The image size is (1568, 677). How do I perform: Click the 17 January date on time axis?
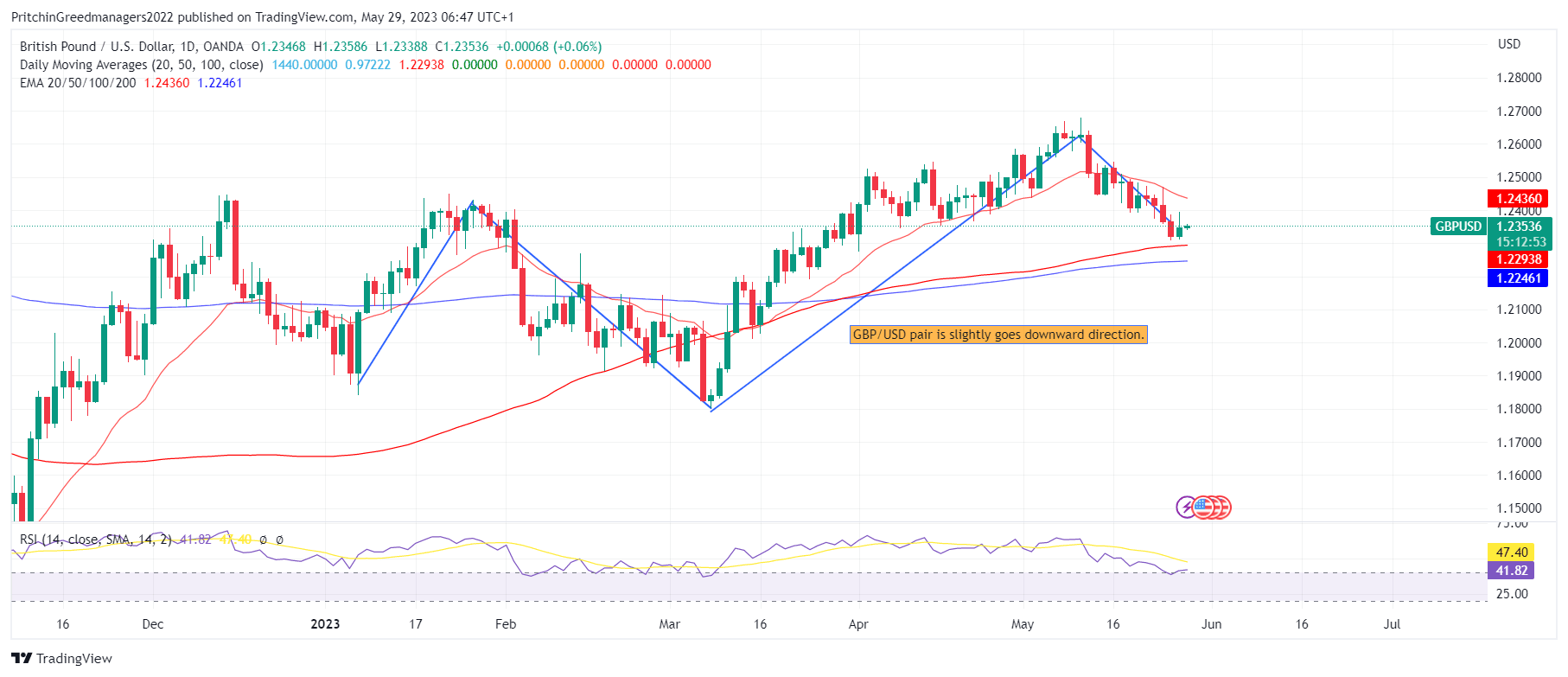[x=416, y=624]
